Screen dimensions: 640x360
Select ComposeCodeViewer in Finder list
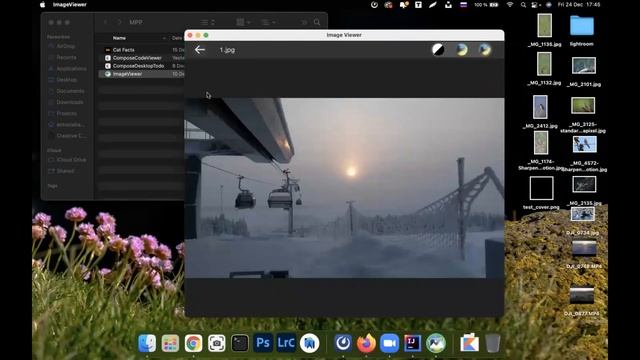[x=141, y=58]
